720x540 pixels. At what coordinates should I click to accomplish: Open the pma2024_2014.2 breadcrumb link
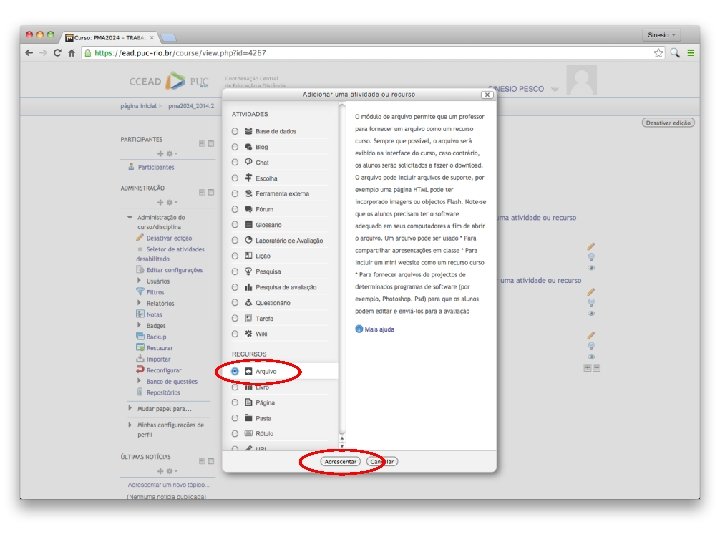191,106
